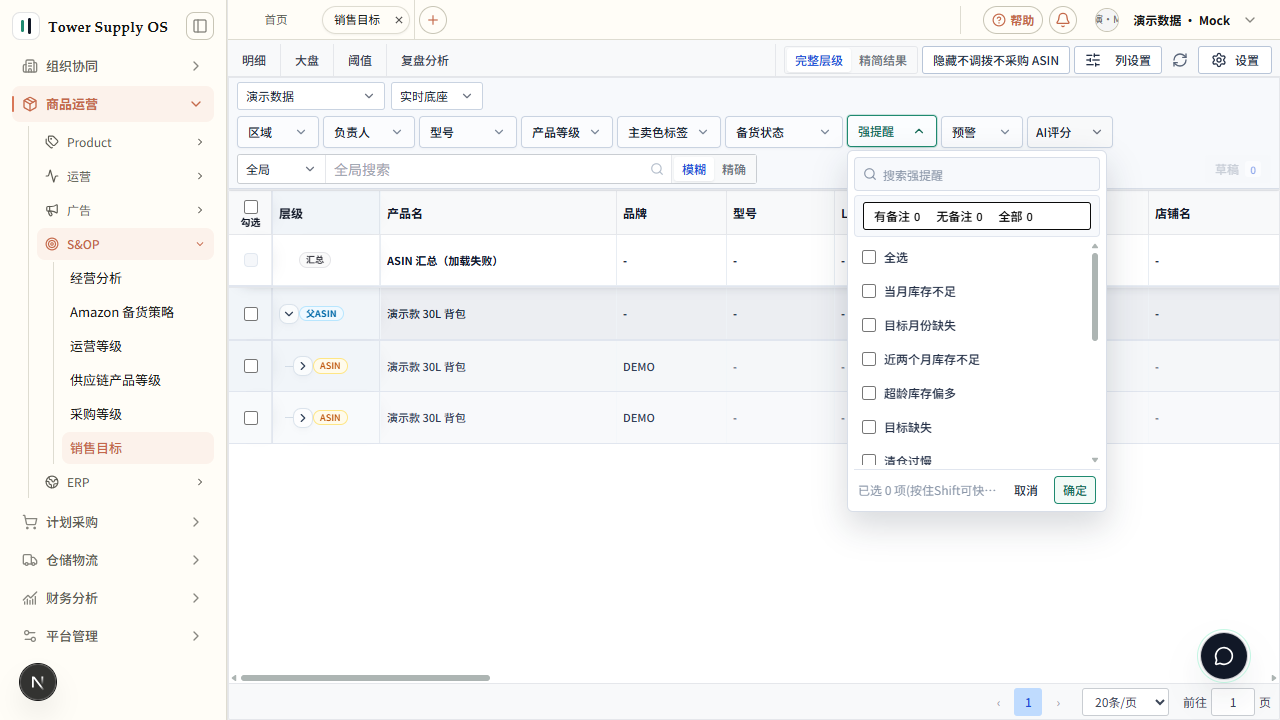1280x720 pixels.
Task: Open the 区域 filter dropdown
Action: (278, 132)
